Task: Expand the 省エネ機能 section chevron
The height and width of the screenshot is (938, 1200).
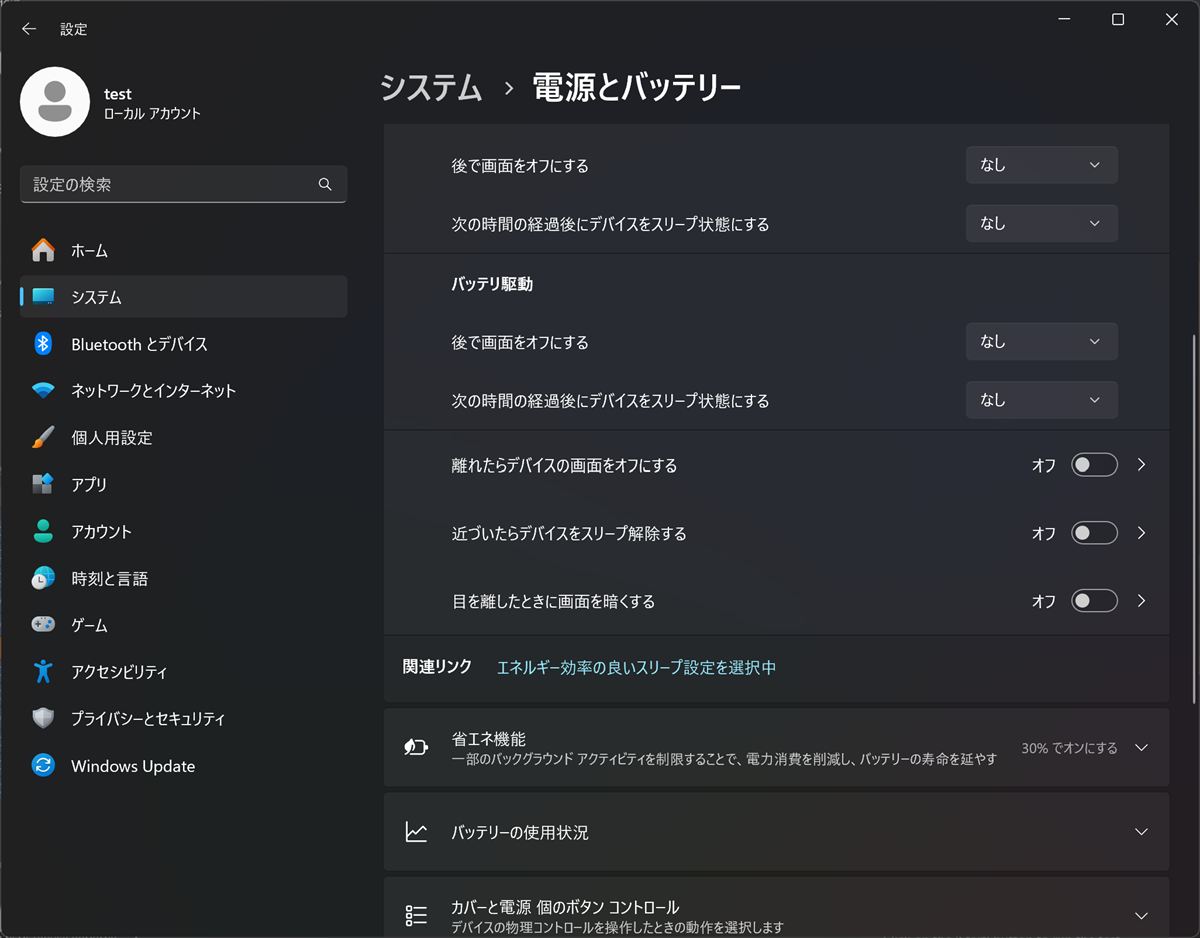Action: click(x=1141, y=748)
